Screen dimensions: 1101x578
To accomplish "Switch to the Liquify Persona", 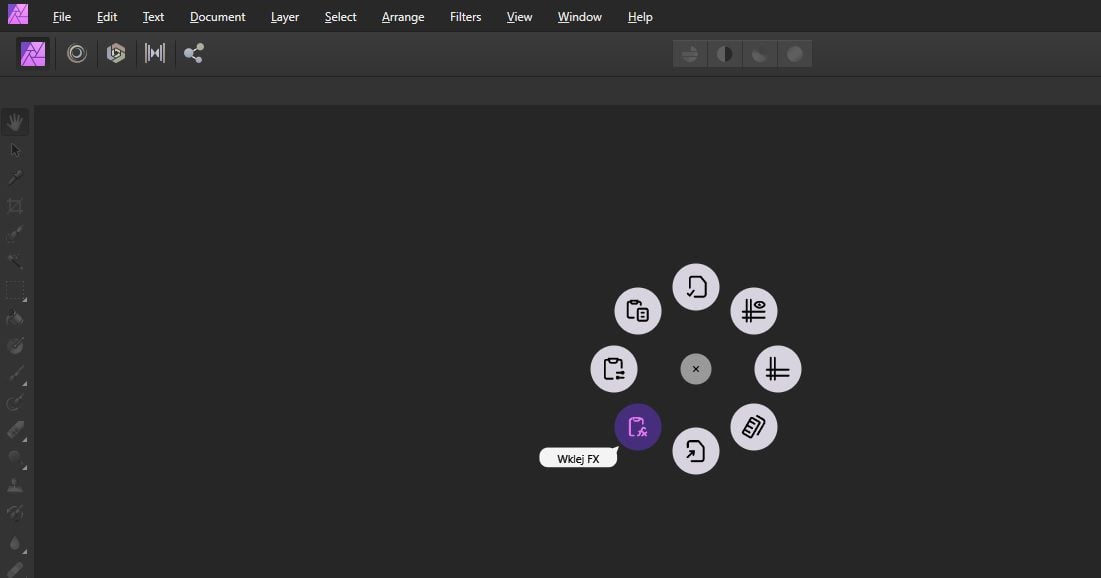I will (77, 54).
